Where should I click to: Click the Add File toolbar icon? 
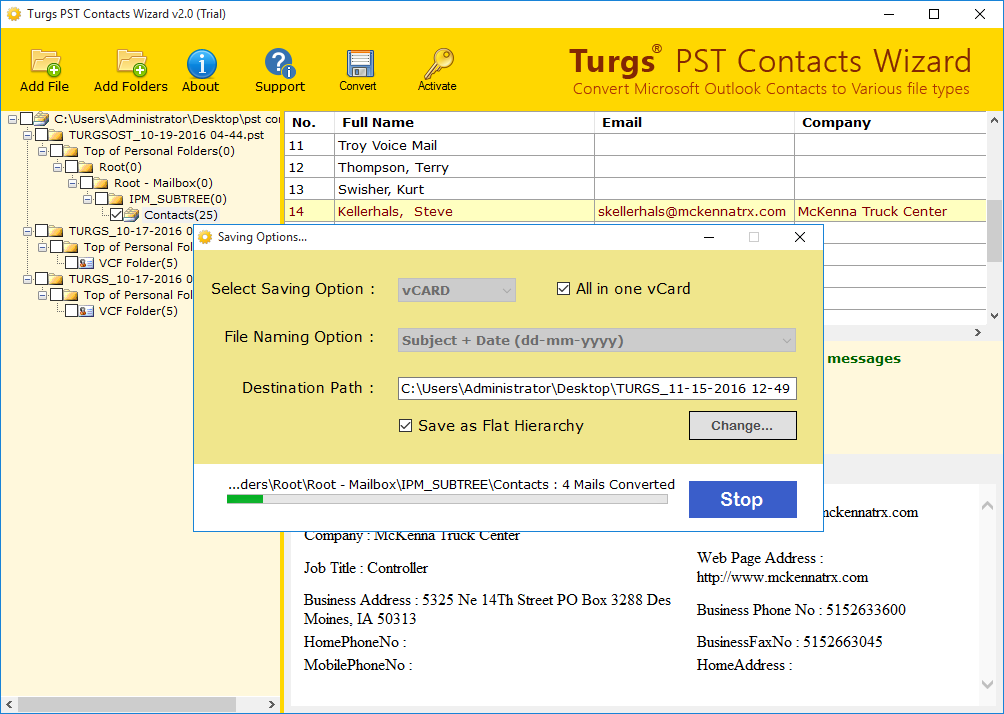[45, 62]
